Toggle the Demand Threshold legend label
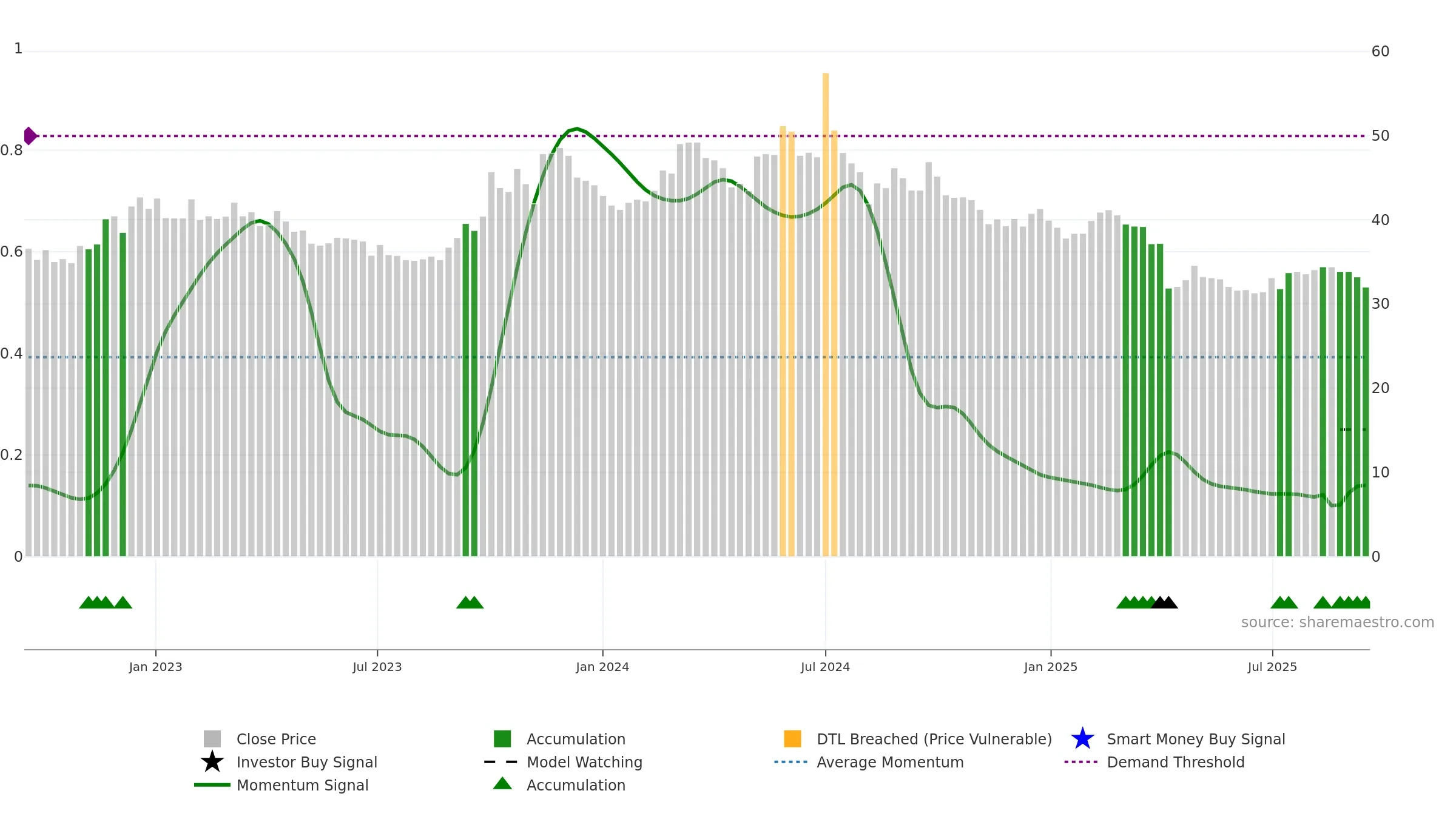The width and height of the screenshot is (1456, 819). [x=1176, y=762]
